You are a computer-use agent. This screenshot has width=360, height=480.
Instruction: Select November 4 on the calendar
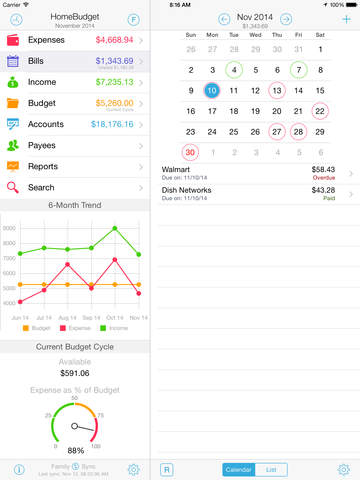tap(234, 70)
